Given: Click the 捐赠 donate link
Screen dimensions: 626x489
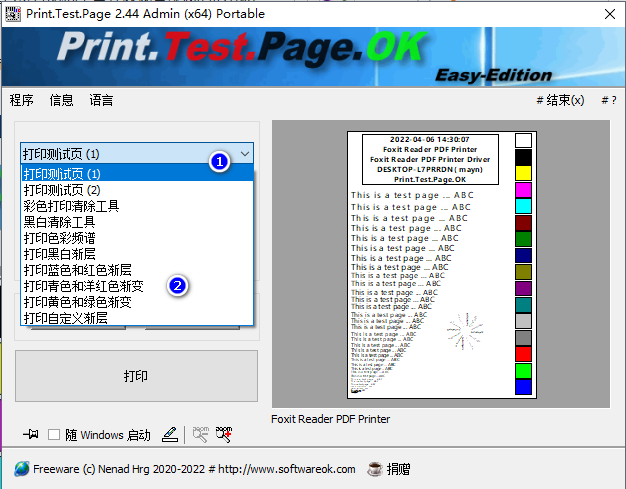Looking at the screenshot, I should (398, 469).
